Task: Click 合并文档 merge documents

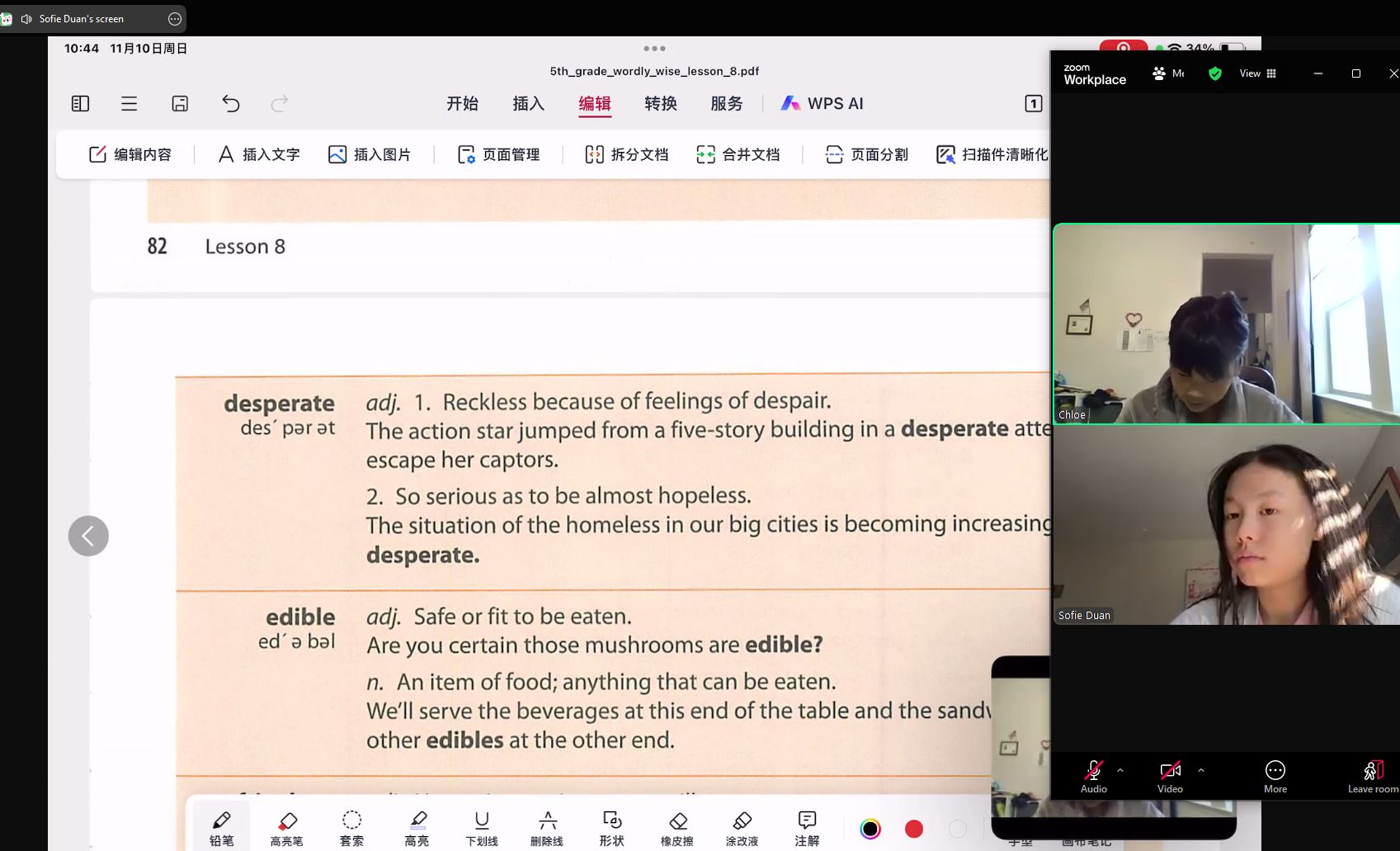Action: pyautogui.click(x=738, y=154)
